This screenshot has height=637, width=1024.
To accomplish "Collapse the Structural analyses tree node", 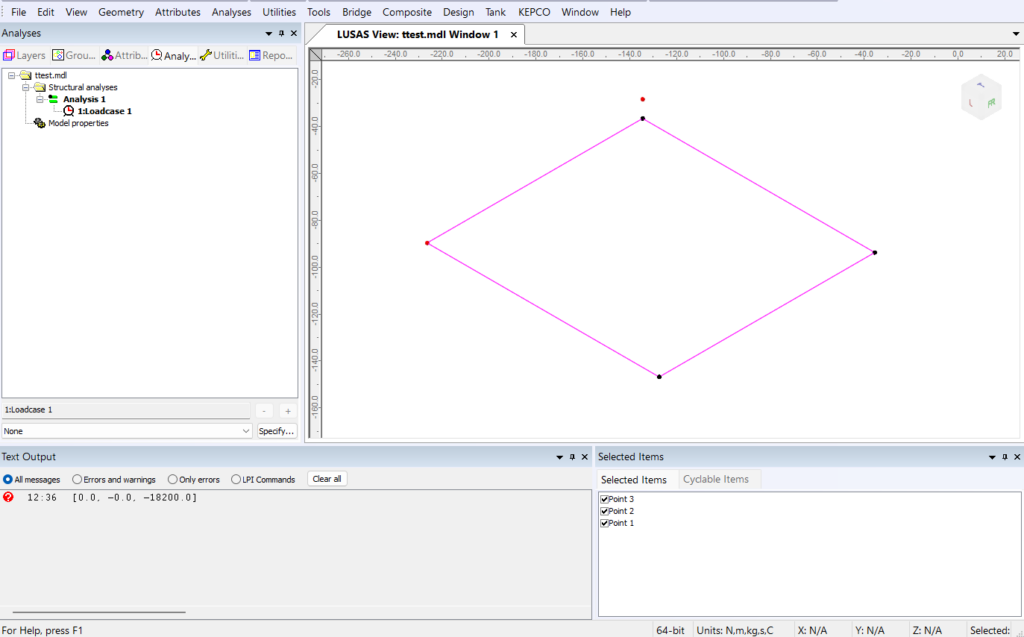I will pyautogui.click(x=26, y=88).
